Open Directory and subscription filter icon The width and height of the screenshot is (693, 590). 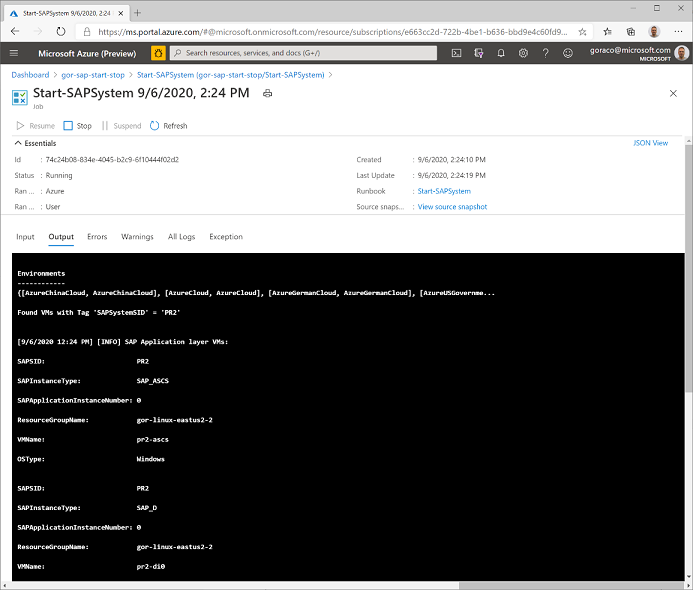478,53
